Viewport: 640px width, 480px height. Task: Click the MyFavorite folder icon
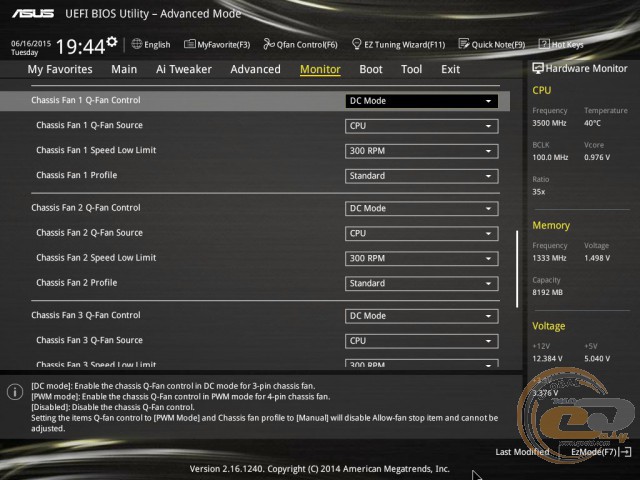click(189, 44)
